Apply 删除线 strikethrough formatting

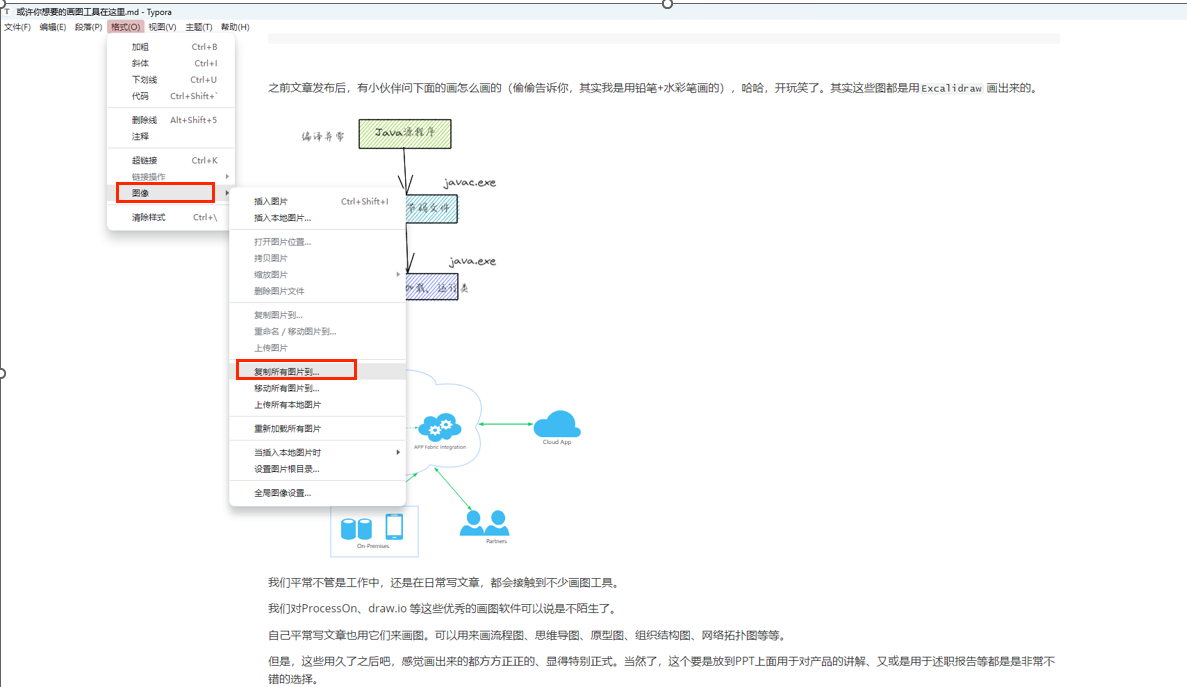[x=171, y=120]
